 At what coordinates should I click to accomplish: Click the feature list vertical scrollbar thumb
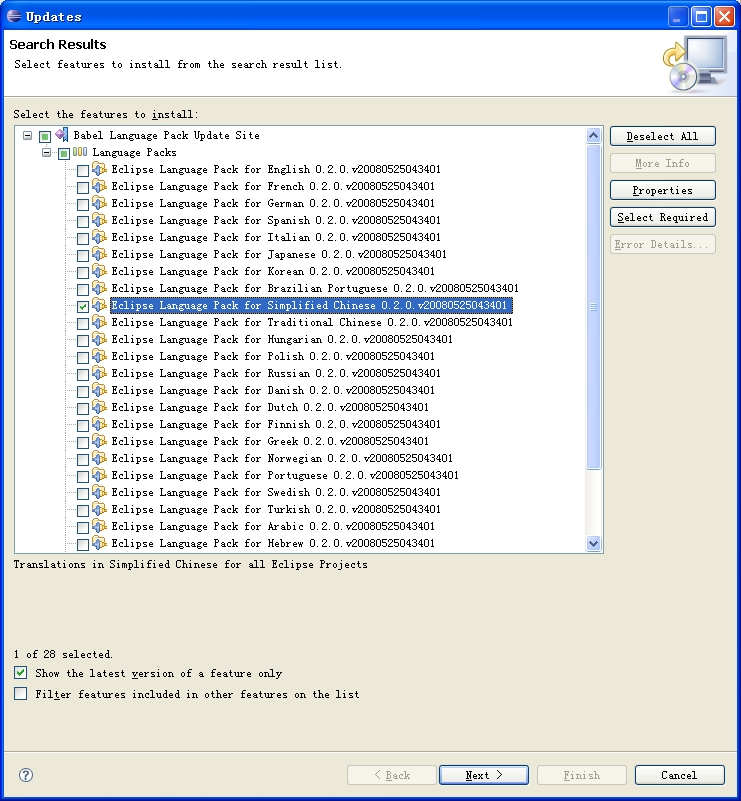coord(593,307)
